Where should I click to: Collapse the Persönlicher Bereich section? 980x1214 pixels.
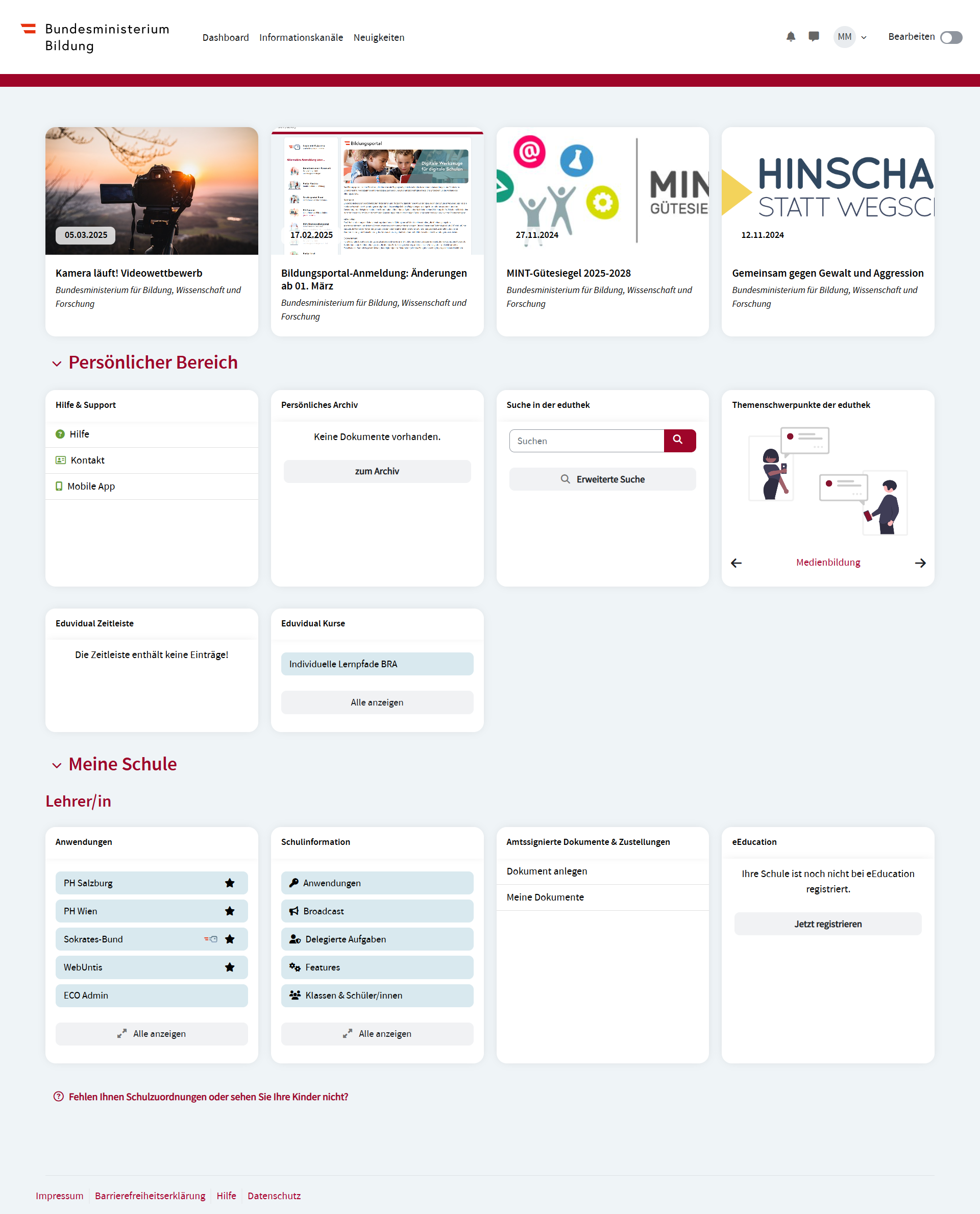[x=57, y=363]
